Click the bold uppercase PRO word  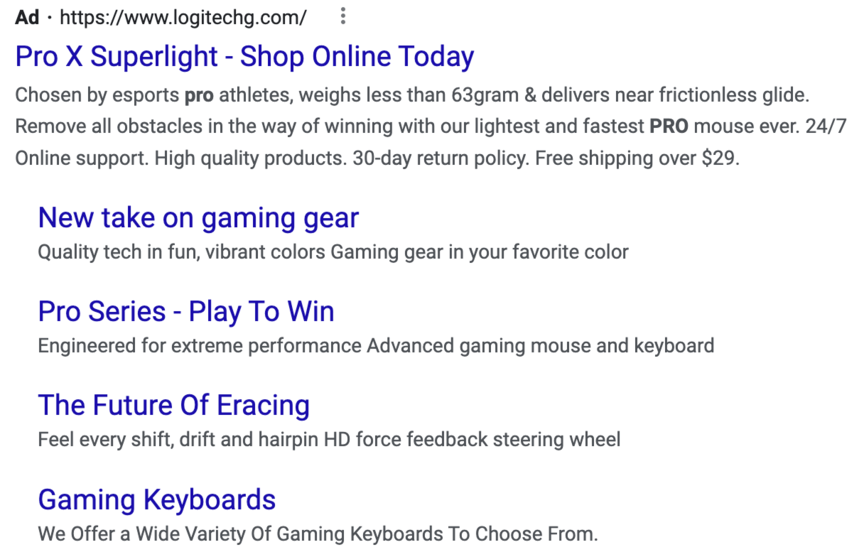[x=669, y=128]
